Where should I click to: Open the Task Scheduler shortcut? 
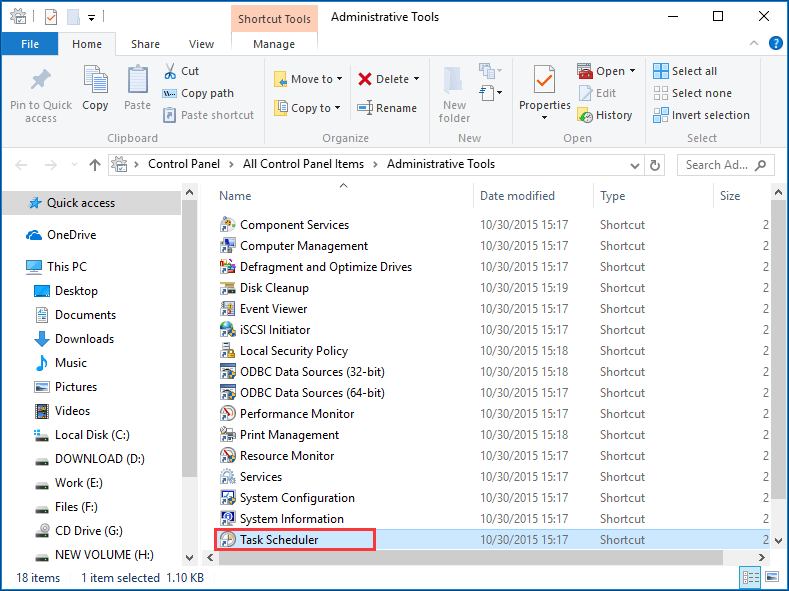[x=279, y=540]
